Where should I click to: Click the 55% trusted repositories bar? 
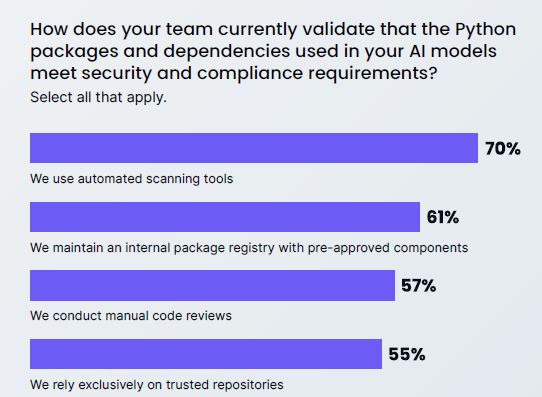(x=206, y=354)
